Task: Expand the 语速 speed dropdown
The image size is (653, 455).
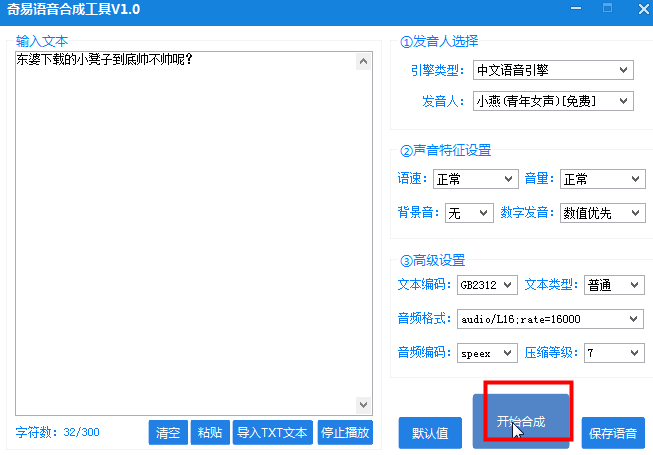Action: (476, 179)
